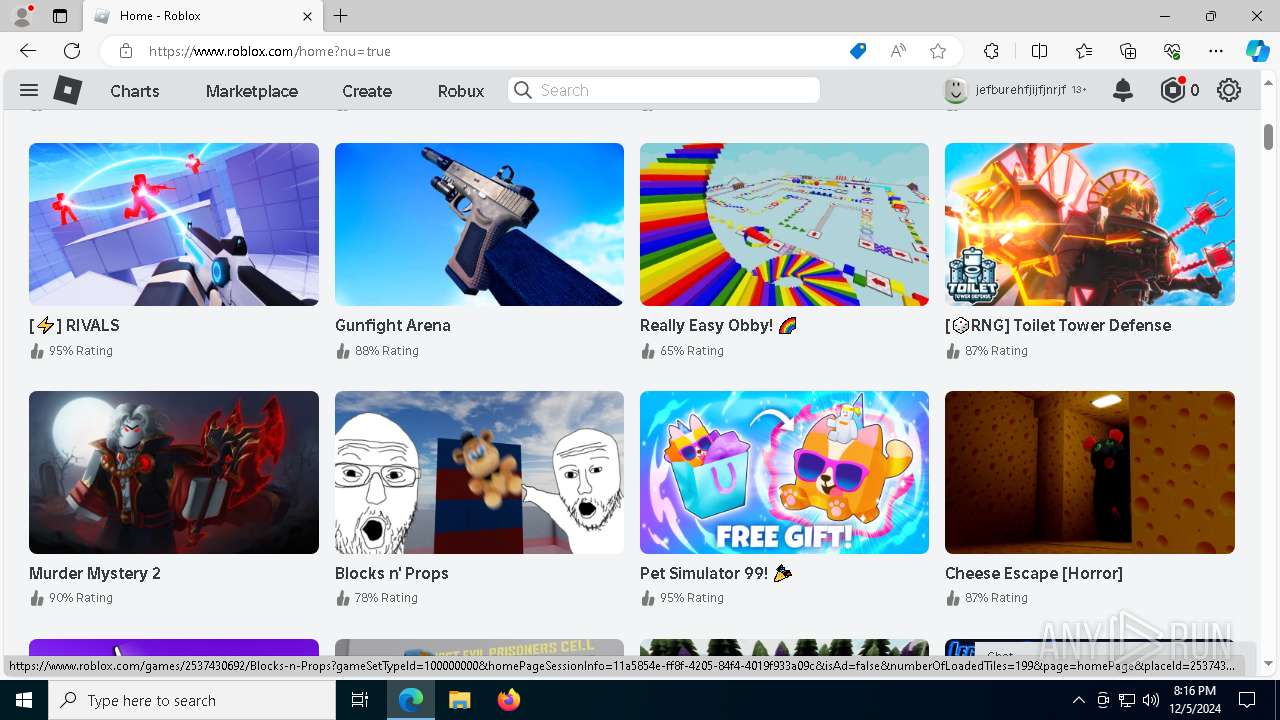Open browser Extensions puzzle icon

tap(991, 51)
